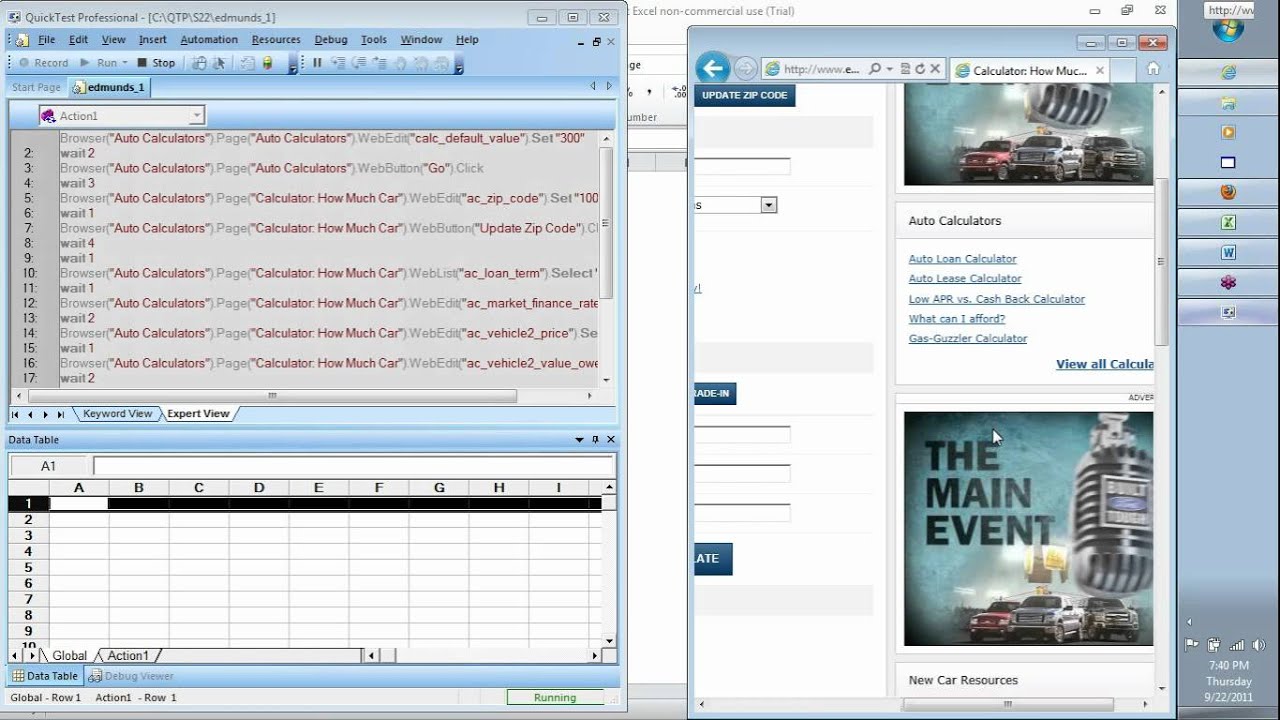Select the edmunds_1 test tab

click(x=109, y=87)
